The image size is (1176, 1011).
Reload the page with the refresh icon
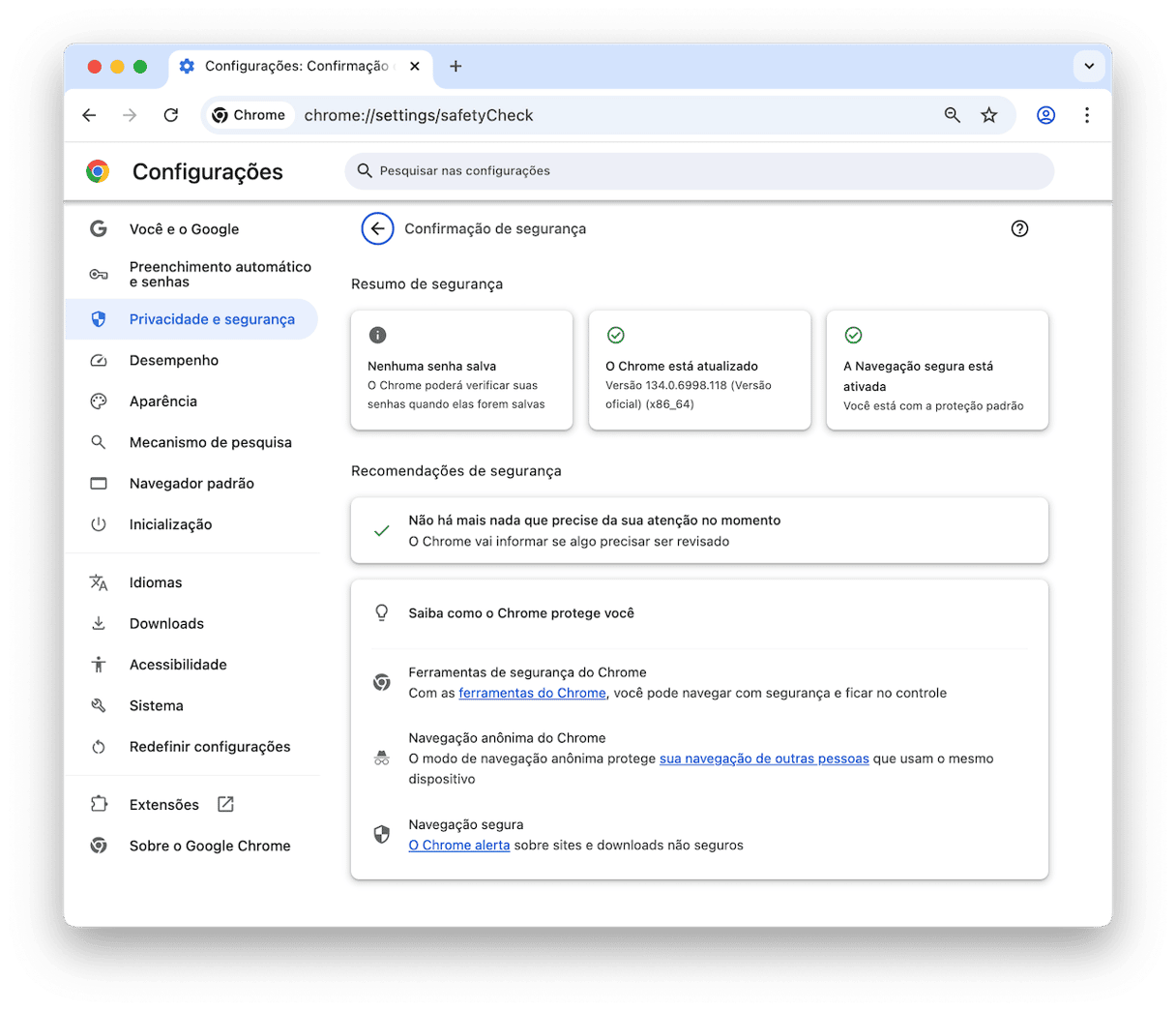(x=171, y=115)
